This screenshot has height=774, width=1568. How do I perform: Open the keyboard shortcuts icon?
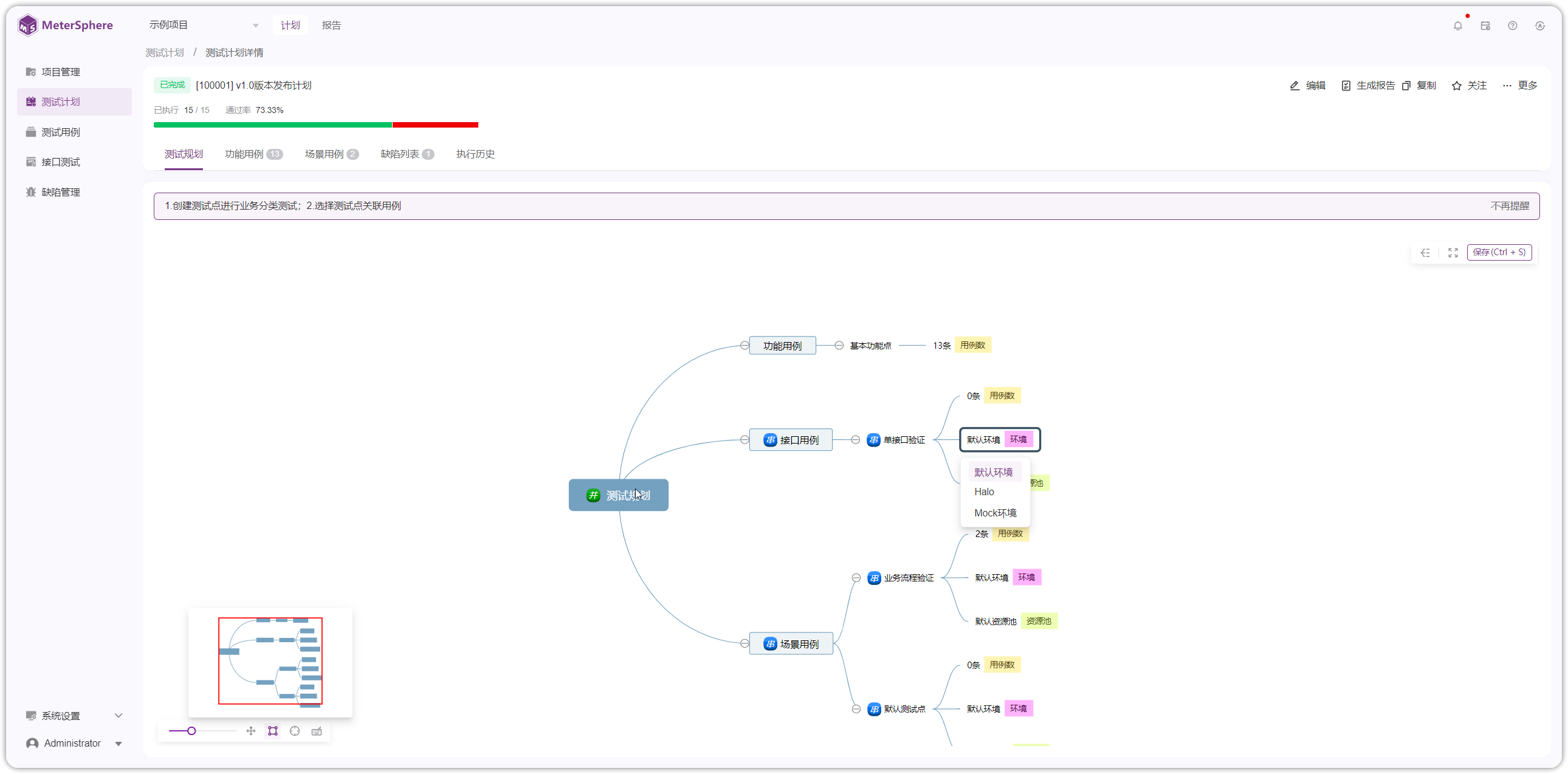pos(317,731)
